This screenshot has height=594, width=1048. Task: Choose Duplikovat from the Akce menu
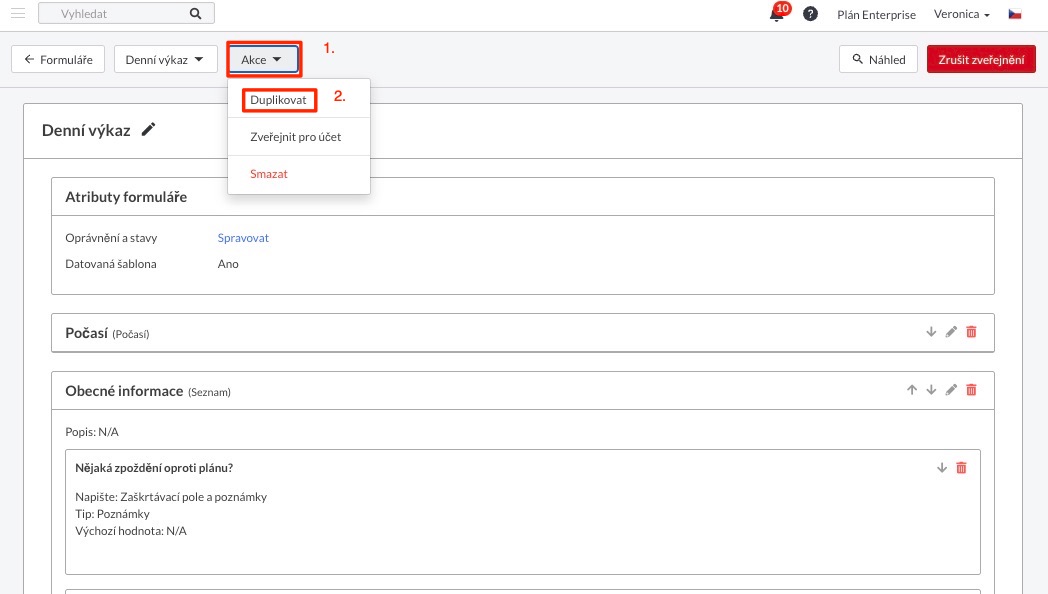(279, 100)
